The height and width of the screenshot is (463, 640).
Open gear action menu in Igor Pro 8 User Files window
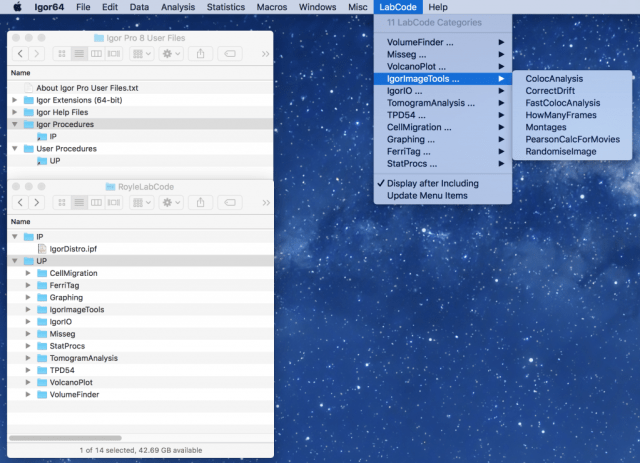pyautogui.click(x=171, y=53)
